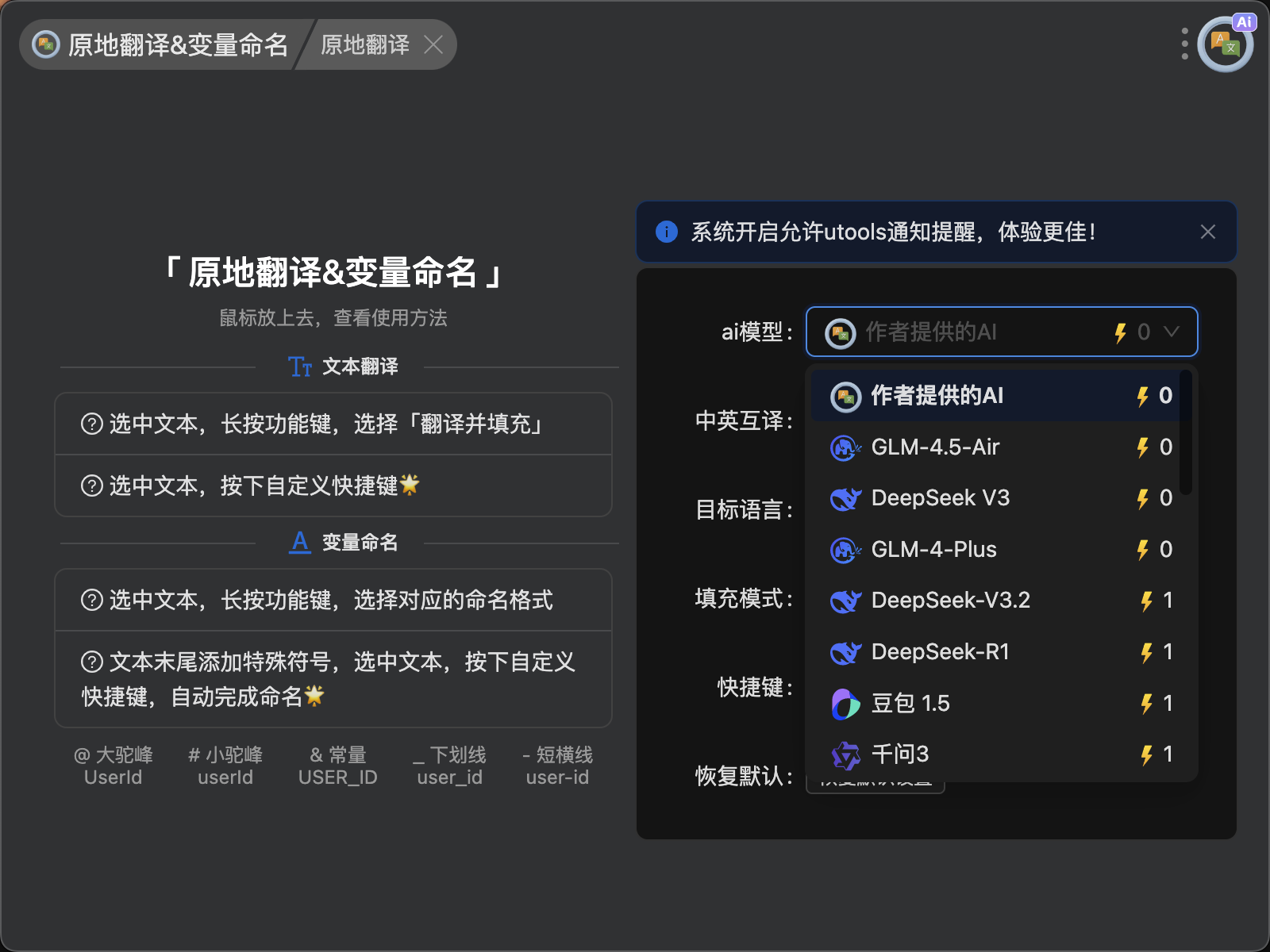
Task: Click the 变量命名 letter A icon
Action: [300, 543]
